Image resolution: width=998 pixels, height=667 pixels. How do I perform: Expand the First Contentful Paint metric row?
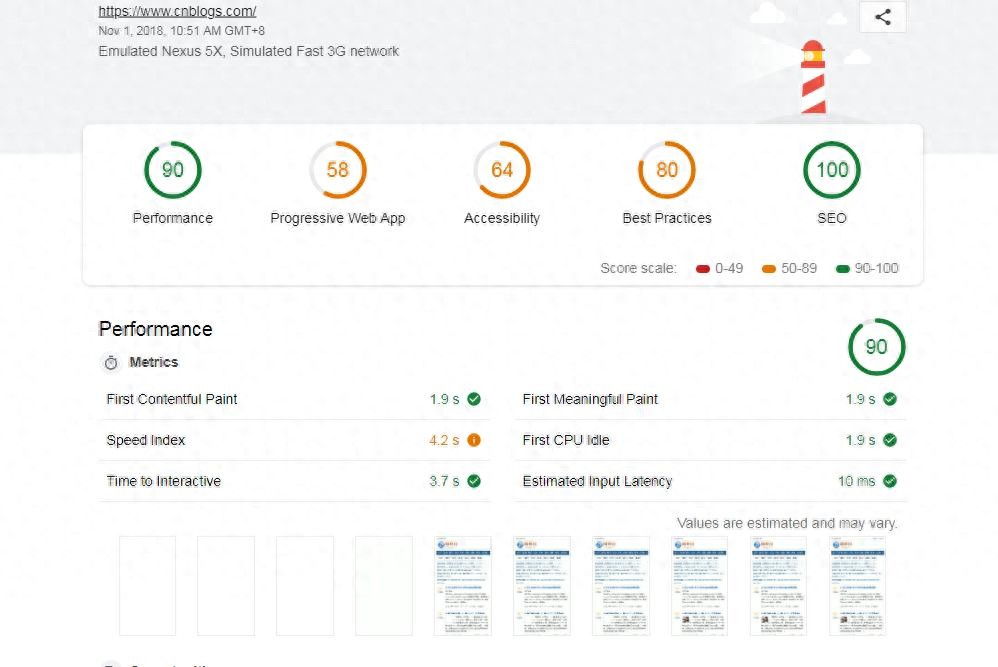[x=172, y=399]
